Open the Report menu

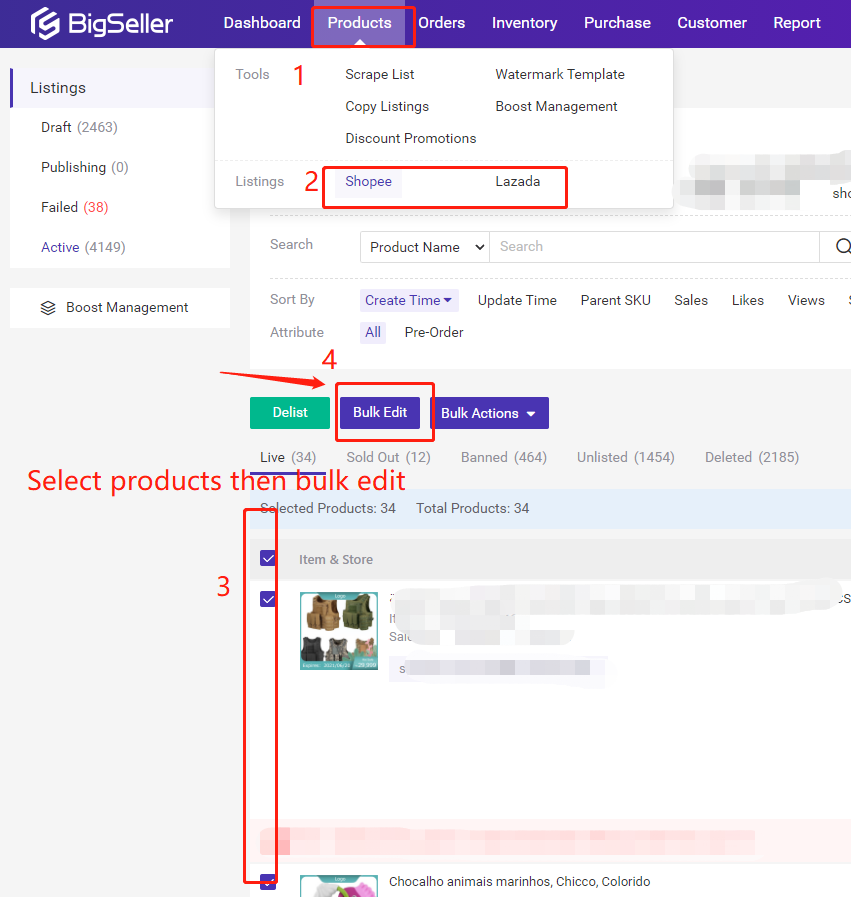click(x=797, y=23)
